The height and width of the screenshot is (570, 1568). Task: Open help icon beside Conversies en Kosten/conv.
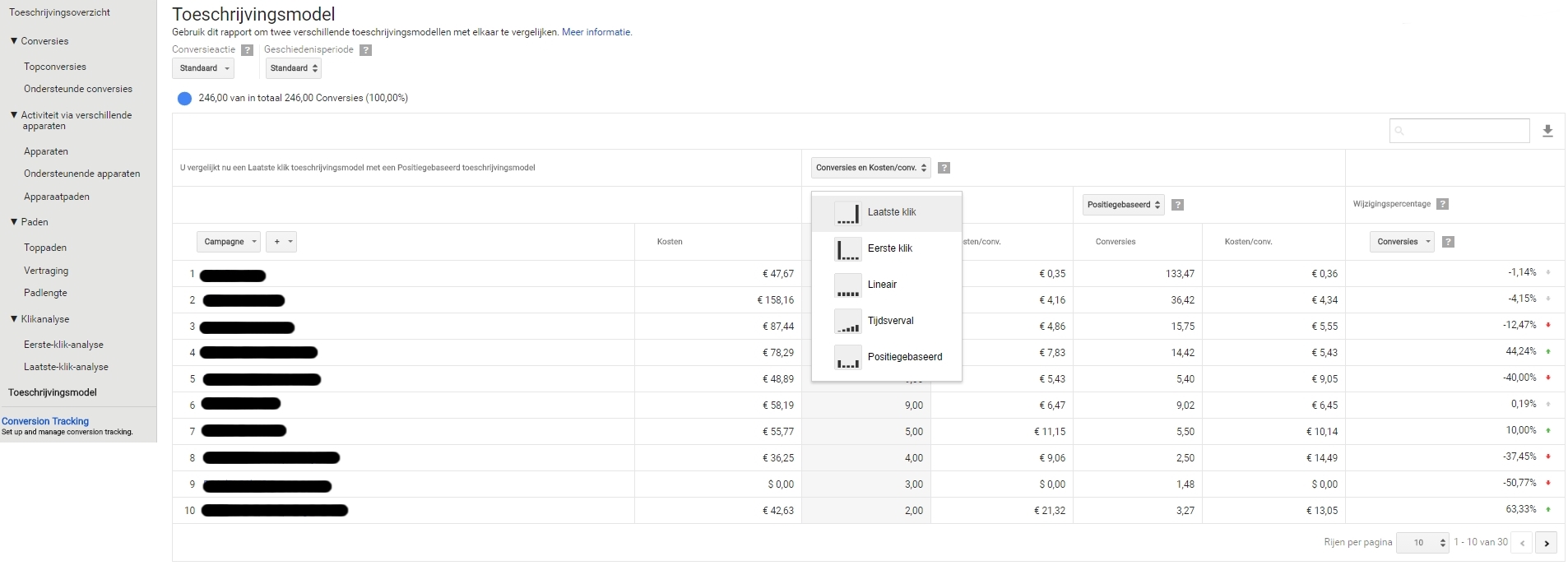coord(944,168)
